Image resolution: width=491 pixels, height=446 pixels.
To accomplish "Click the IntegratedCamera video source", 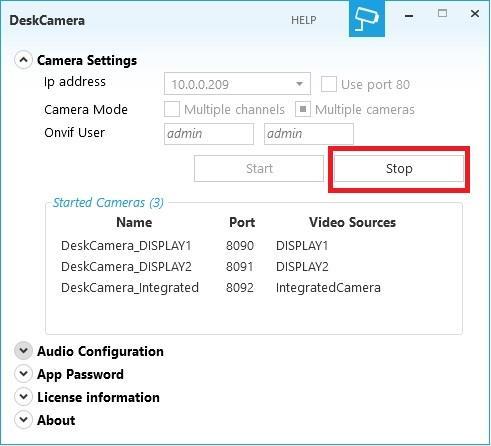I will point(328,288).
